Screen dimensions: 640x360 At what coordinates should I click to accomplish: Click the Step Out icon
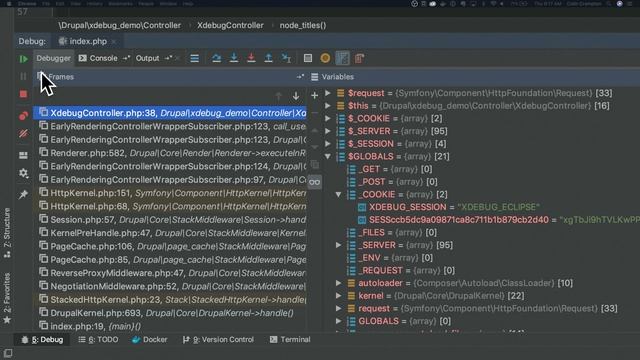[268, 58]
